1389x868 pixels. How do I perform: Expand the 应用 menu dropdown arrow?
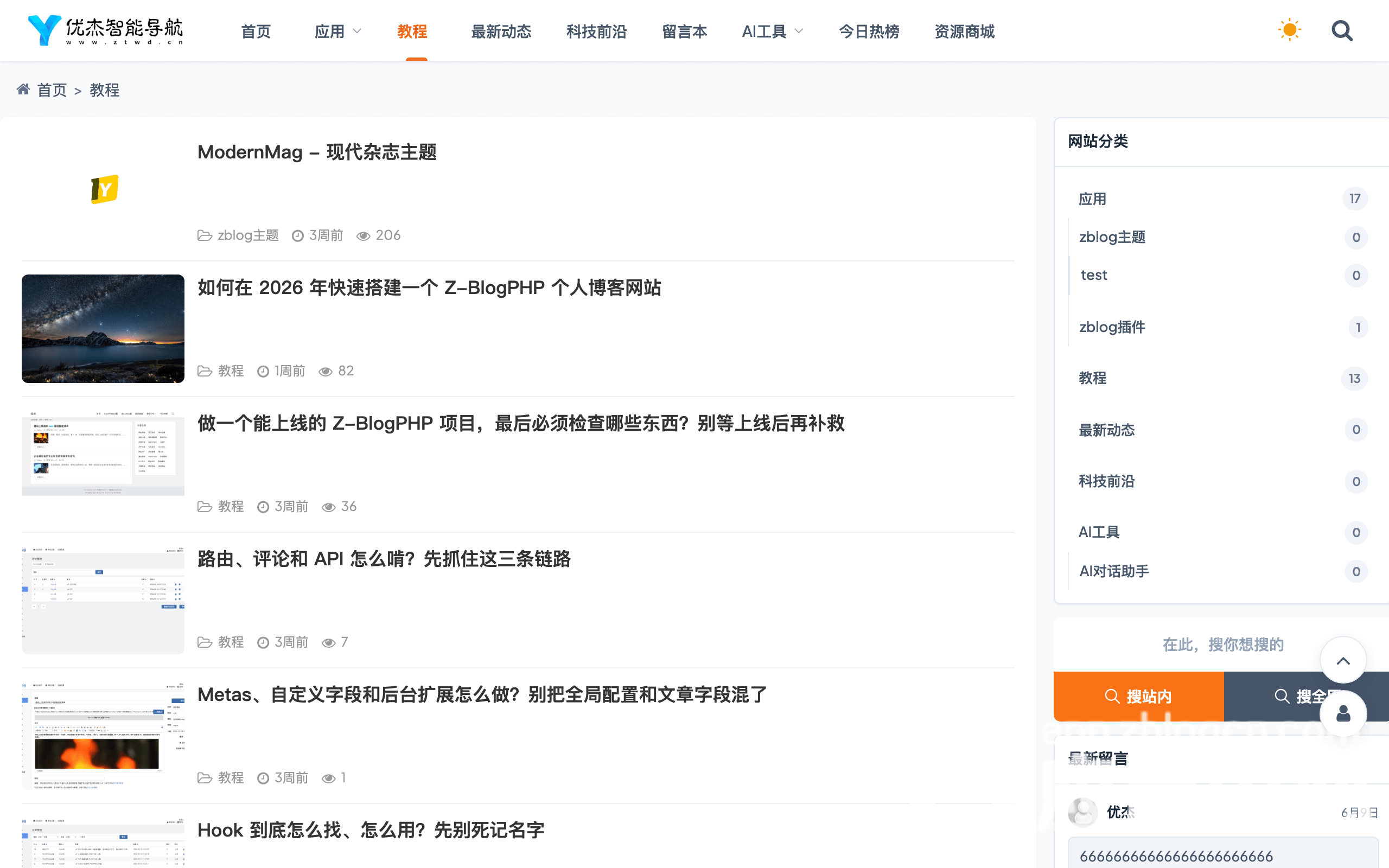tap(357, 31)
